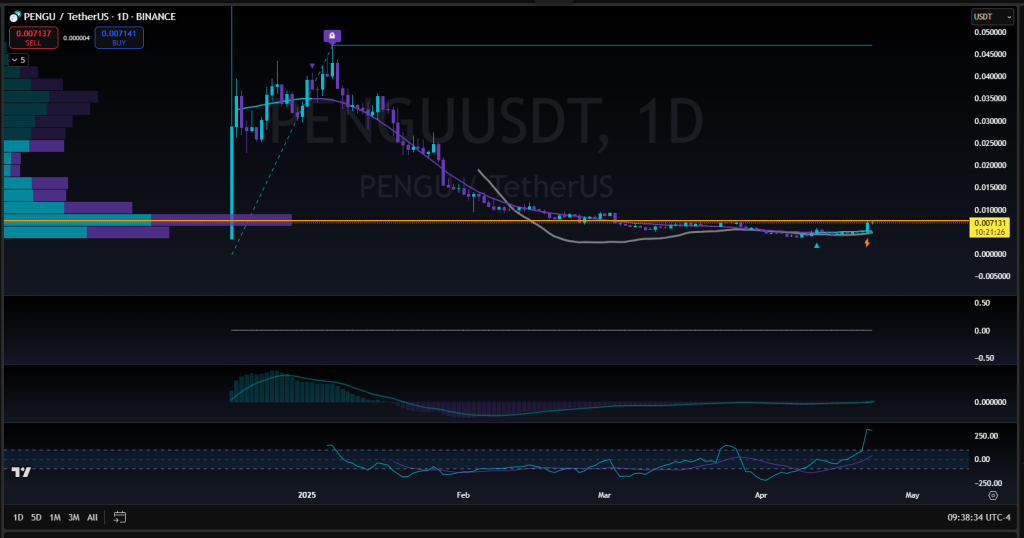Click the Mar time axis label

click(604, 495)
